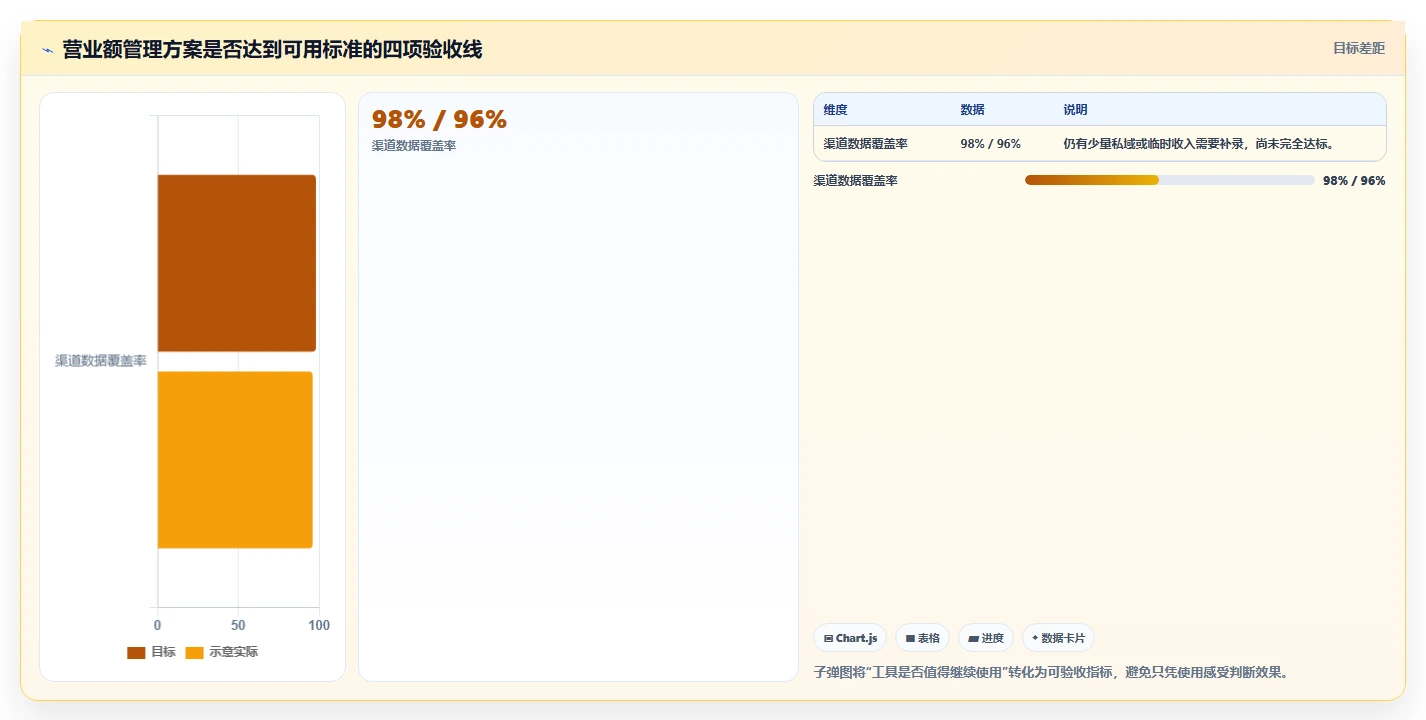Click the 渠道数据覆盖率 chart axis label
The width and height of the screenshot is (1426, 720).
[x=100, y=361]
